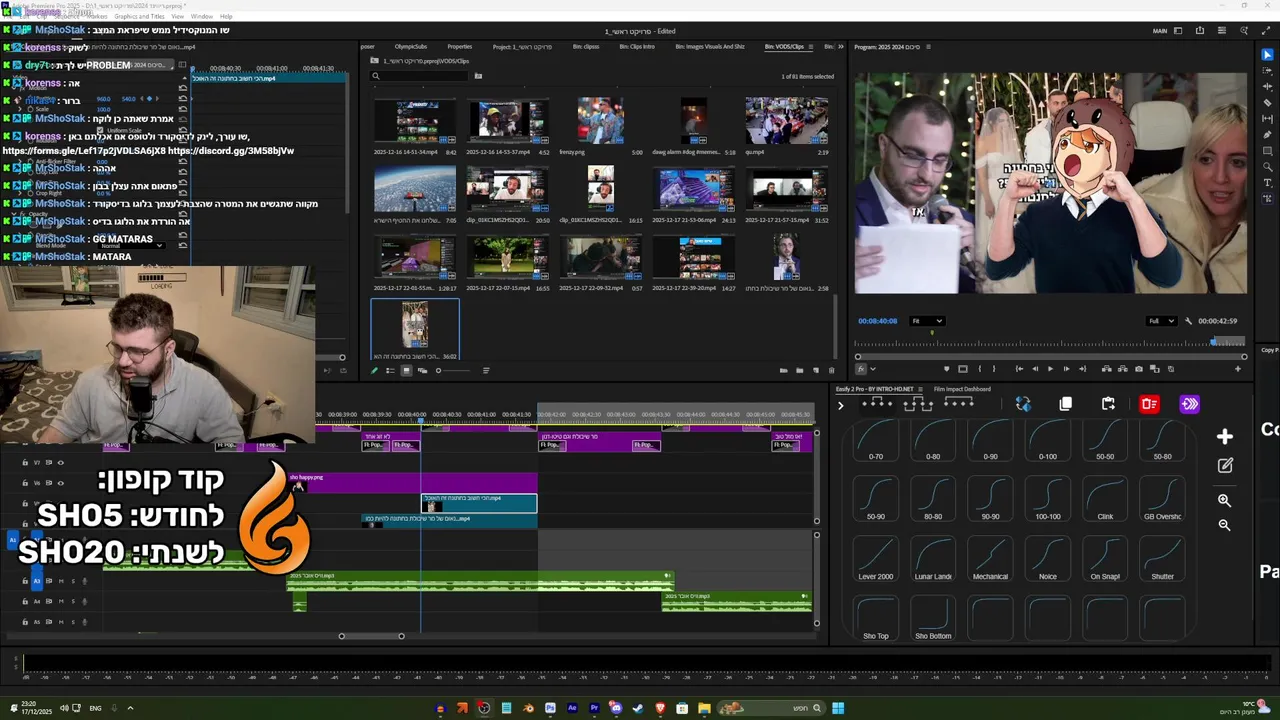Open the Fit zoom level dropdown
The width and height of the screenshot is (1280, 720).
pyautogui.click(x=927, y=321)
